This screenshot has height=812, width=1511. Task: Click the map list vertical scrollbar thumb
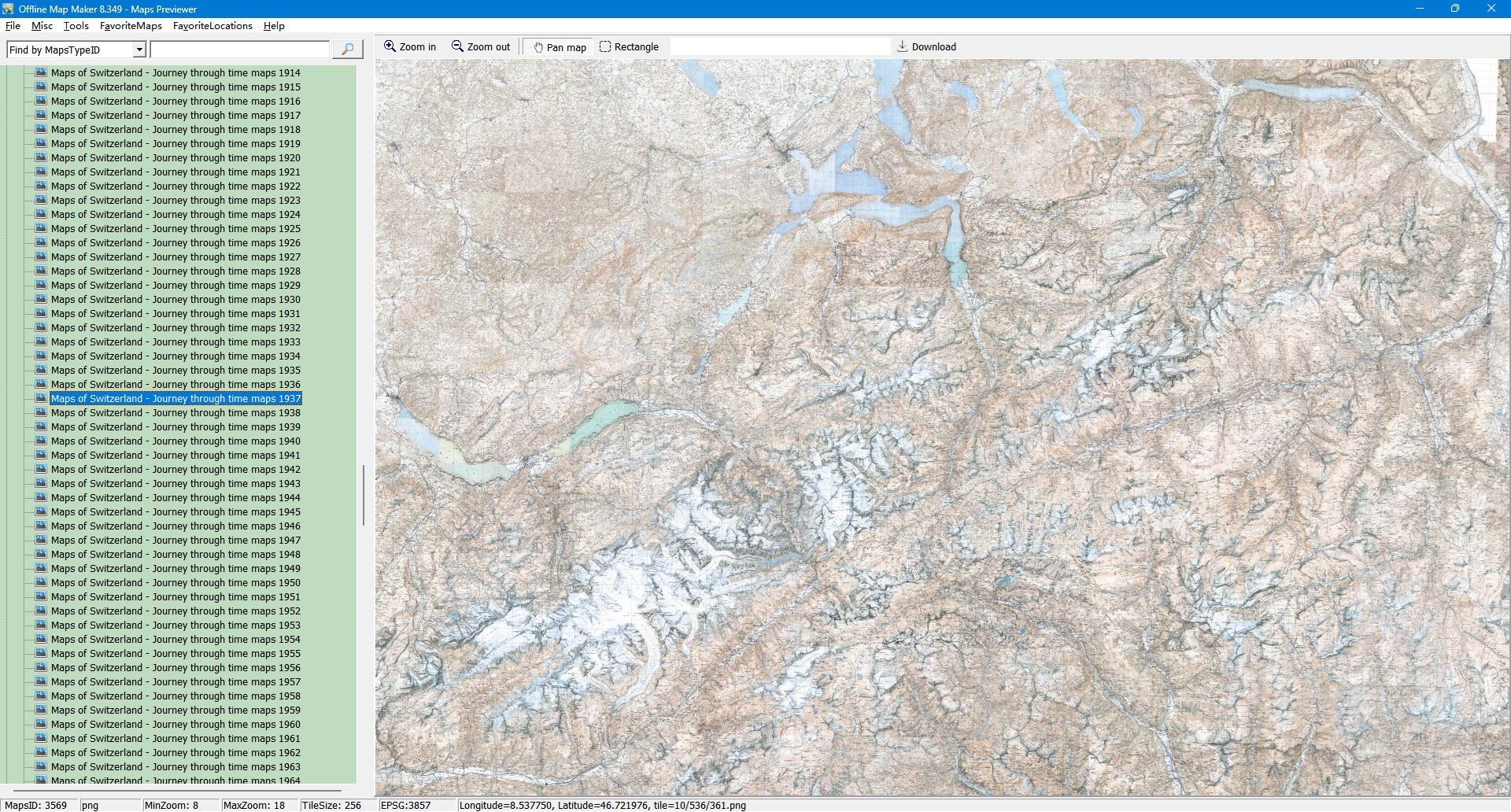click(x=363, y=495)
